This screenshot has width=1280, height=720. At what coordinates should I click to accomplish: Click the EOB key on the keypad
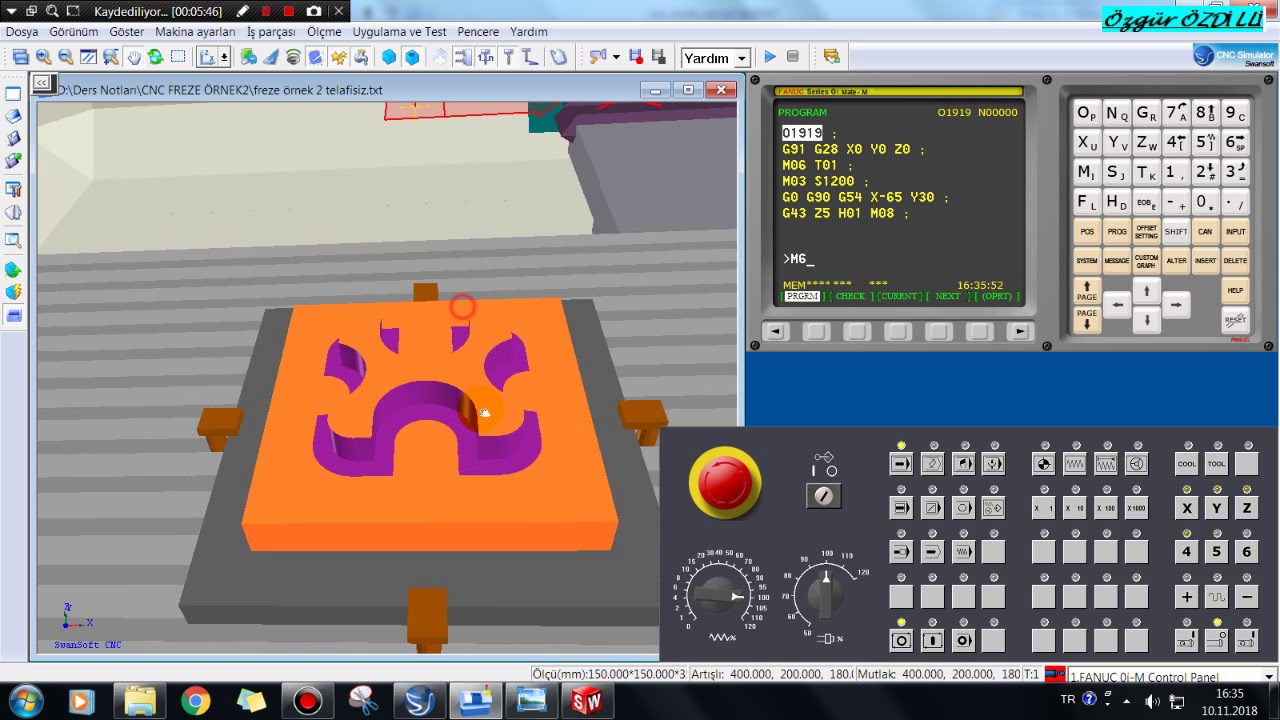pyautogui.click(x=1146, y=202)
